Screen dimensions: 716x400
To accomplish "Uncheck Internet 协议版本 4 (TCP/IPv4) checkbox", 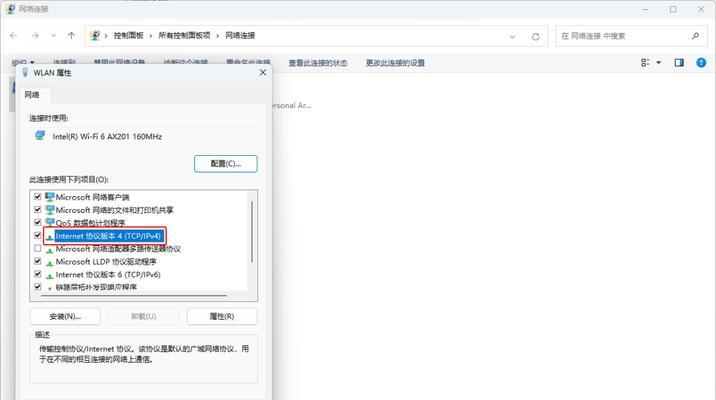I will pyautogui.click(x=38, y=236).
